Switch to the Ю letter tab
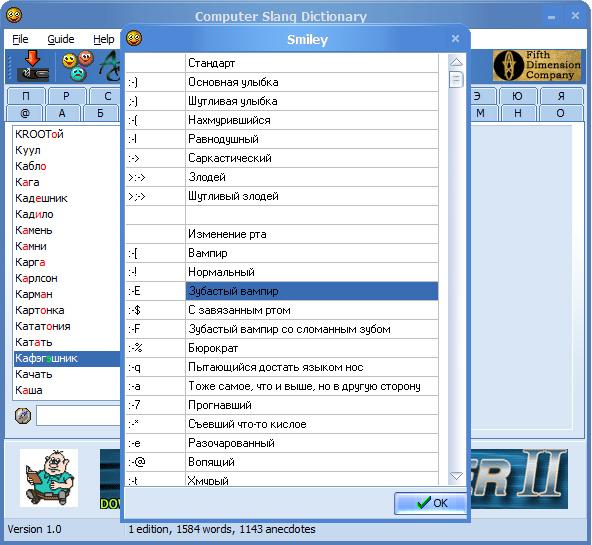592x545 pixels. (518, 96)
